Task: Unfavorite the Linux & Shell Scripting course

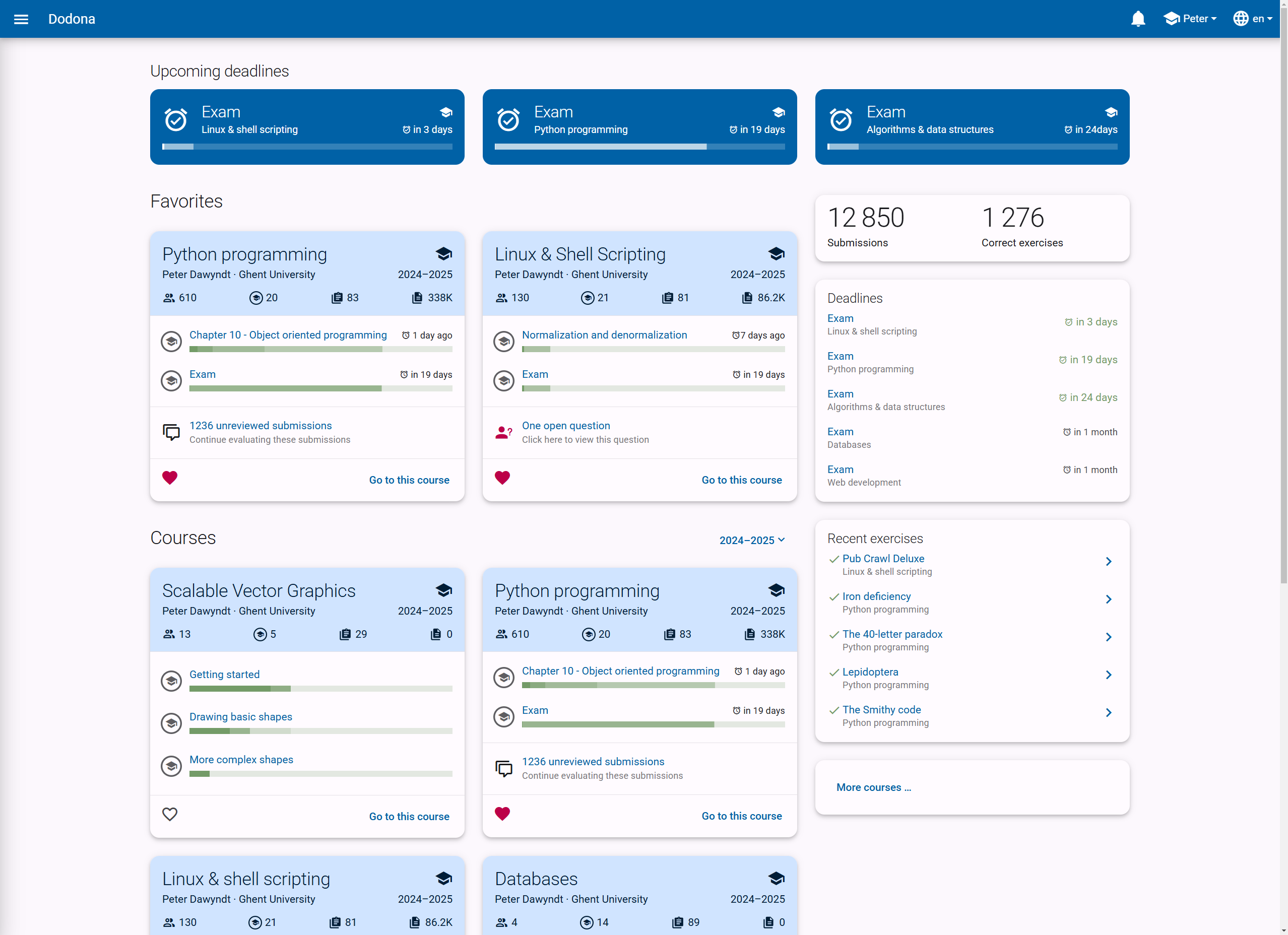Action: 502,478
